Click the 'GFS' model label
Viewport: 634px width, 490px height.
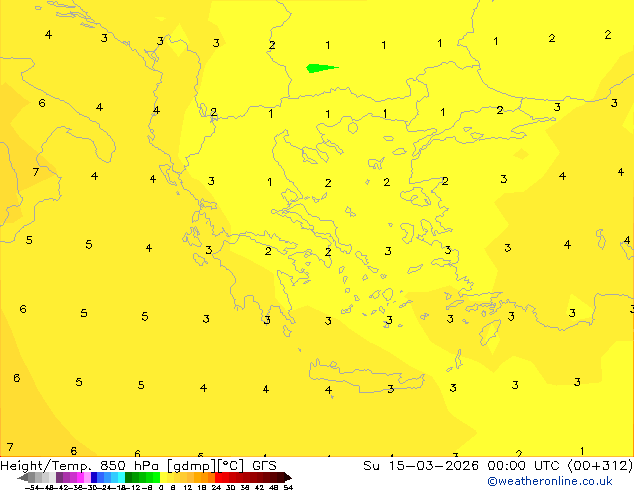(x=264, y=466)
